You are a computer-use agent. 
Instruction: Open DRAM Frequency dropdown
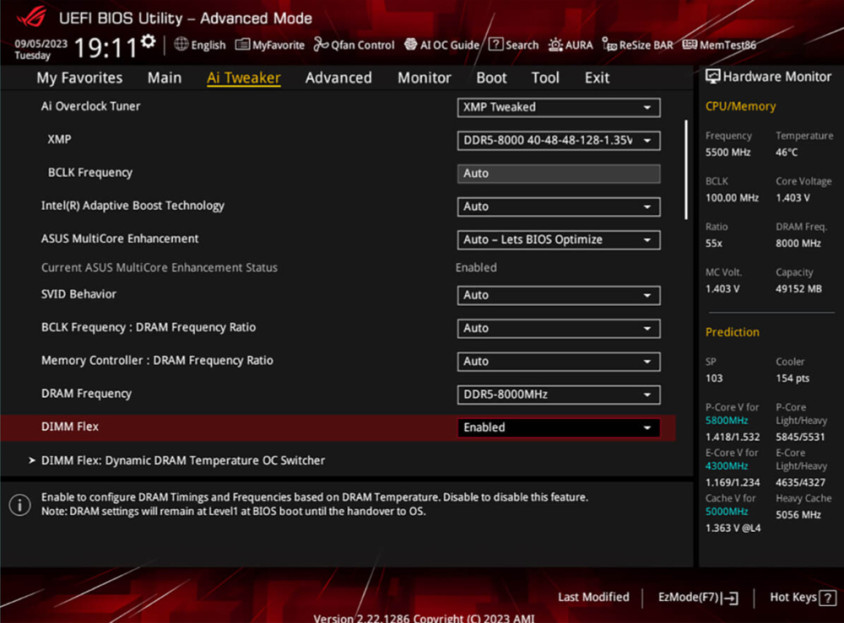pyautogui.click(x=559, y=395)
